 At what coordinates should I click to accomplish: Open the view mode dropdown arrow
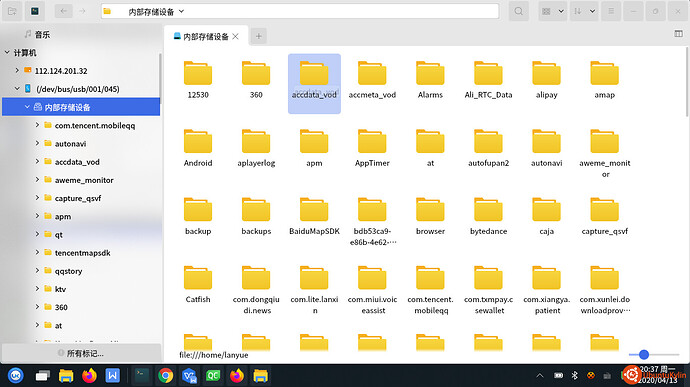(x=561, y=11)
